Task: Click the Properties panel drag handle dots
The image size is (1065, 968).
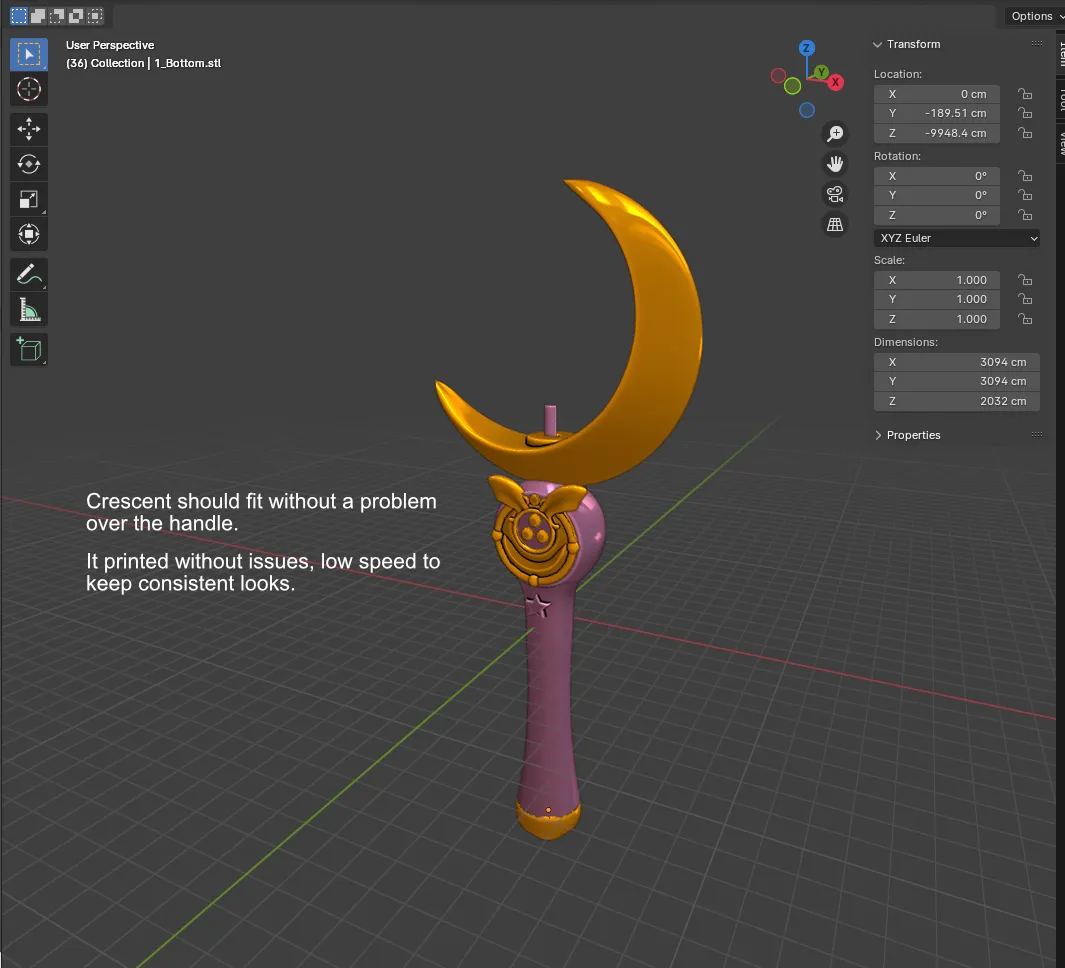Action: click(x=1036, y=434)
